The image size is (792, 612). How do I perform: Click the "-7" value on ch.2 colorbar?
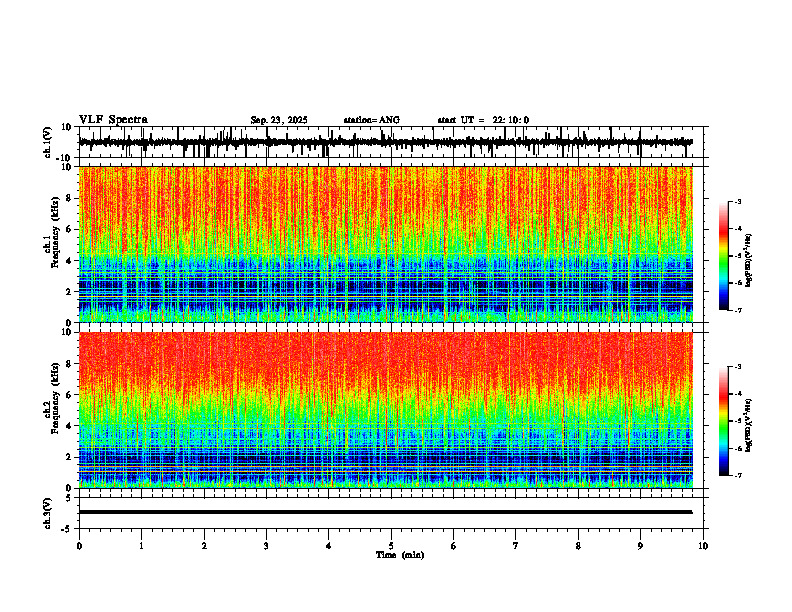(738, 475)
